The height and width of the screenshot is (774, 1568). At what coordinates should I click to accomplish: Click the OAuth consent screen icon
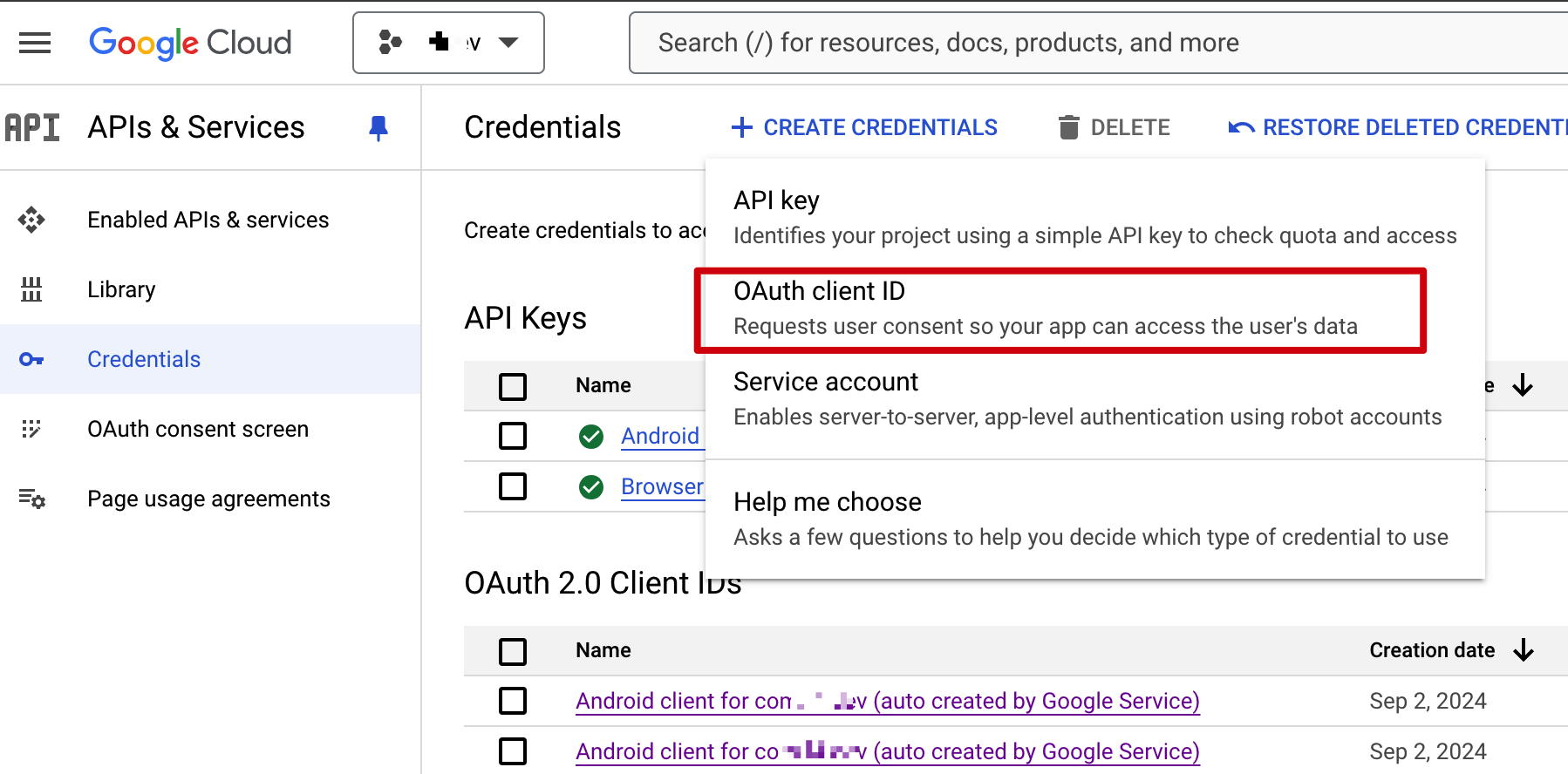point(31,429)
